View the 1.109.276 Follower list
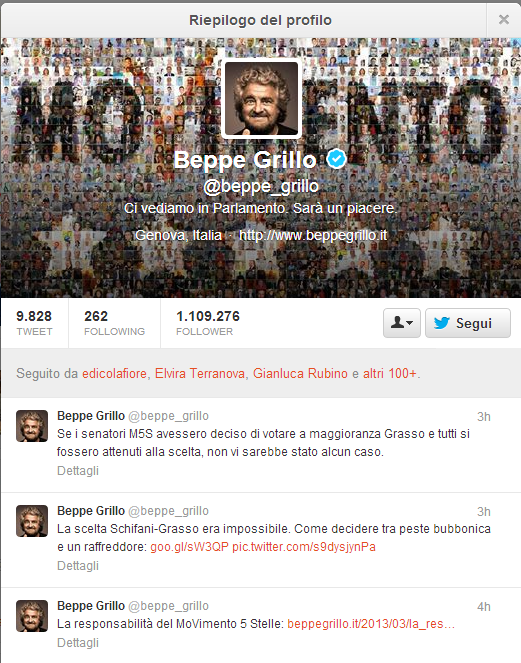 tap(208, 323)
